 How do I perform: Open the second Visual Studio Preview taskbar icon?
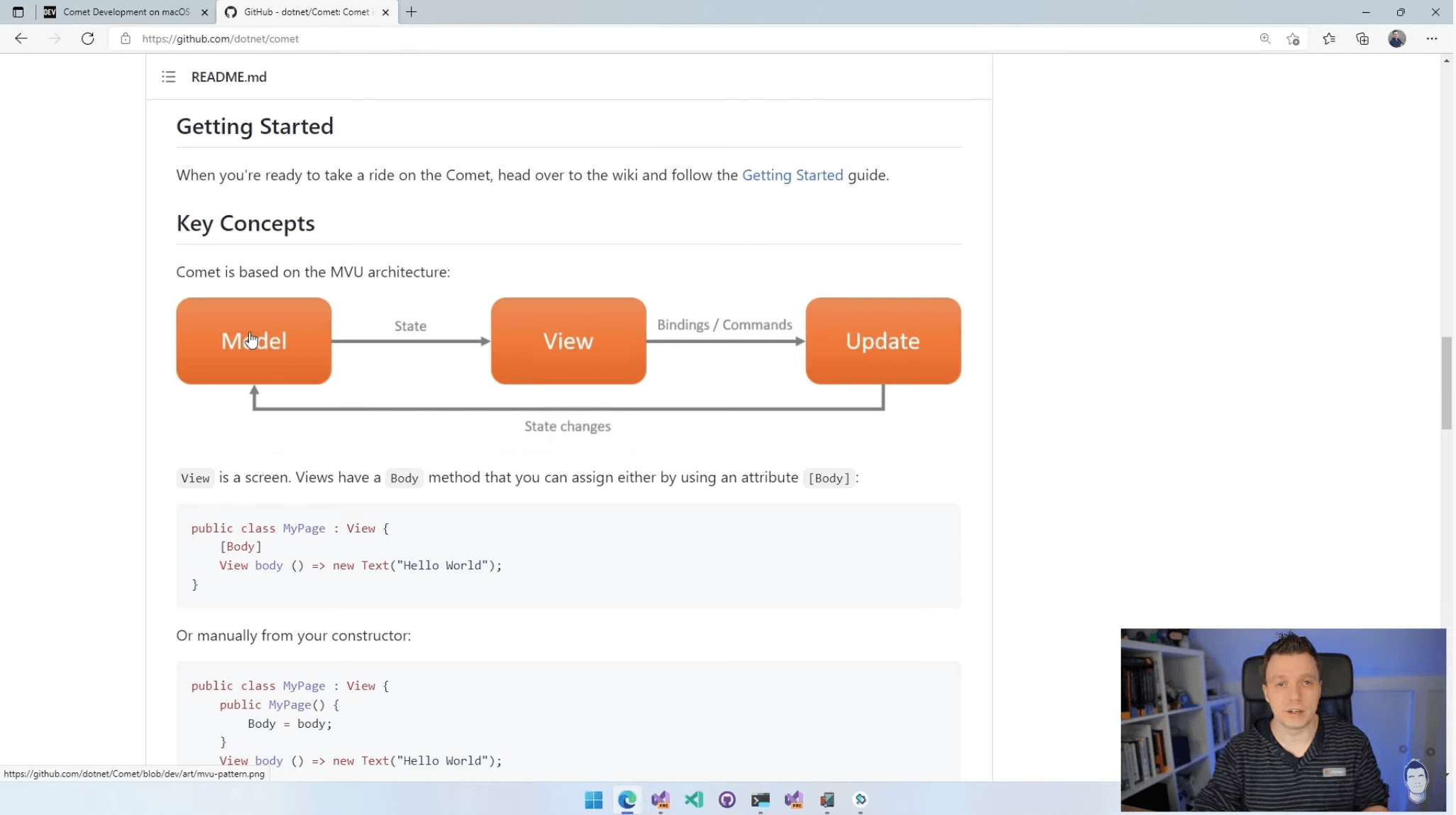(794, 800)
